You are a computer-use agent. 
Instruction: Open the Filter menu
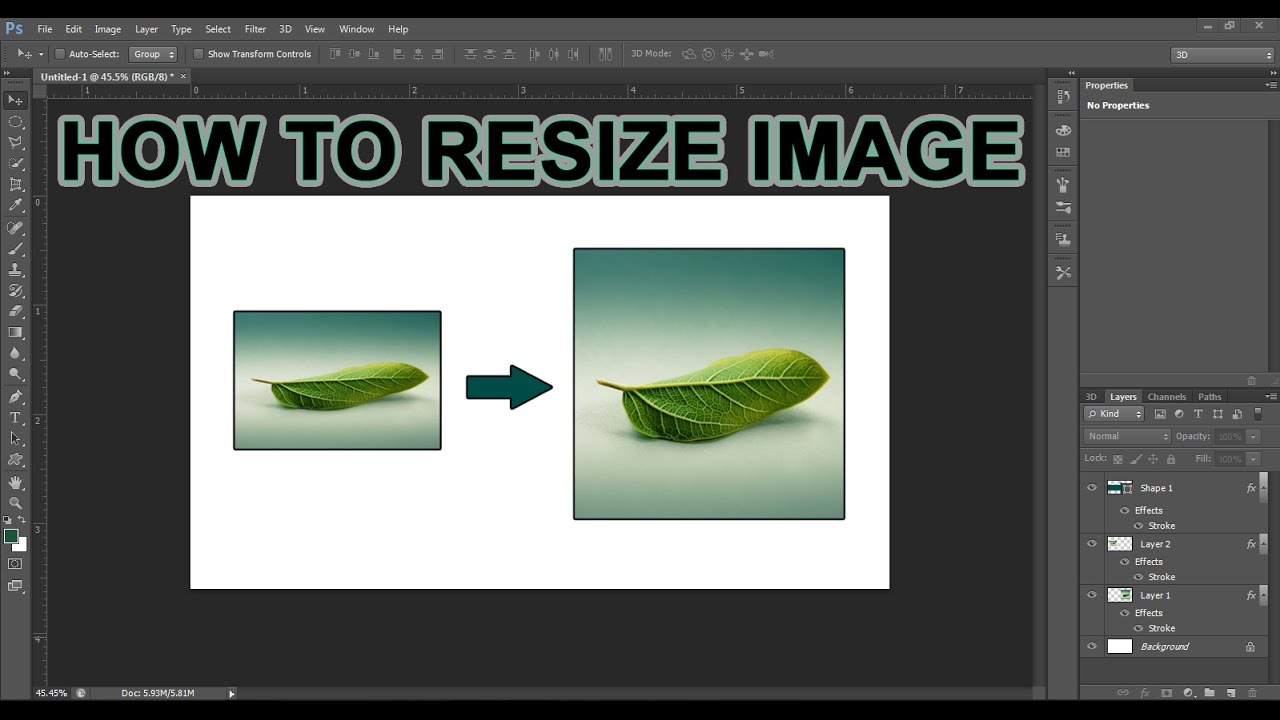coord(255,29)
